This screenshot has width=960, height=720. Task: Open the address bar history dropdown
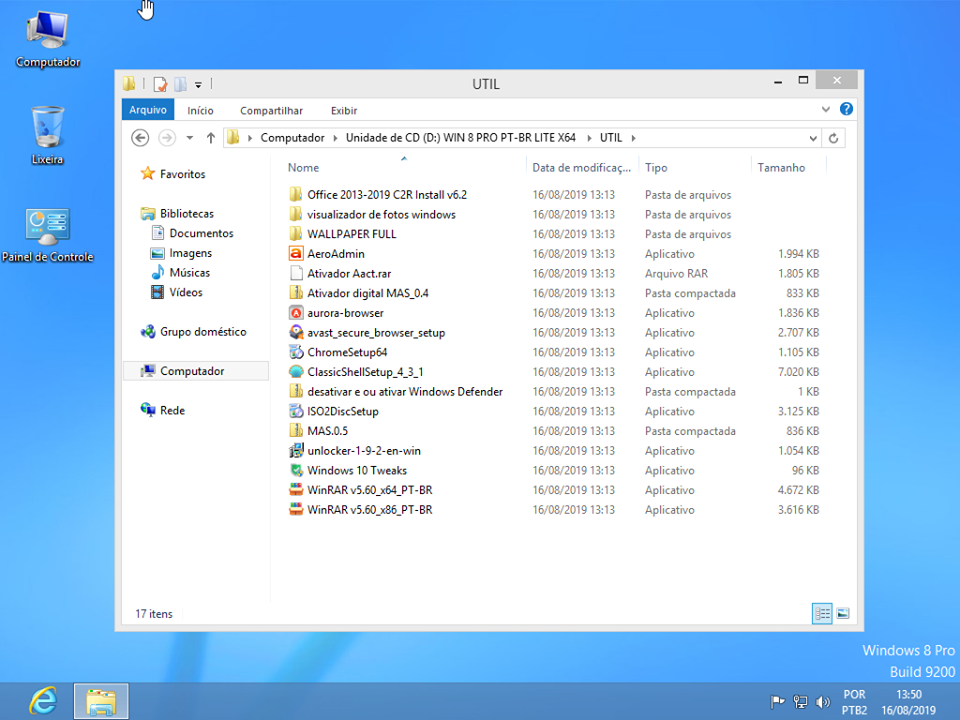[x=813, y=138]
